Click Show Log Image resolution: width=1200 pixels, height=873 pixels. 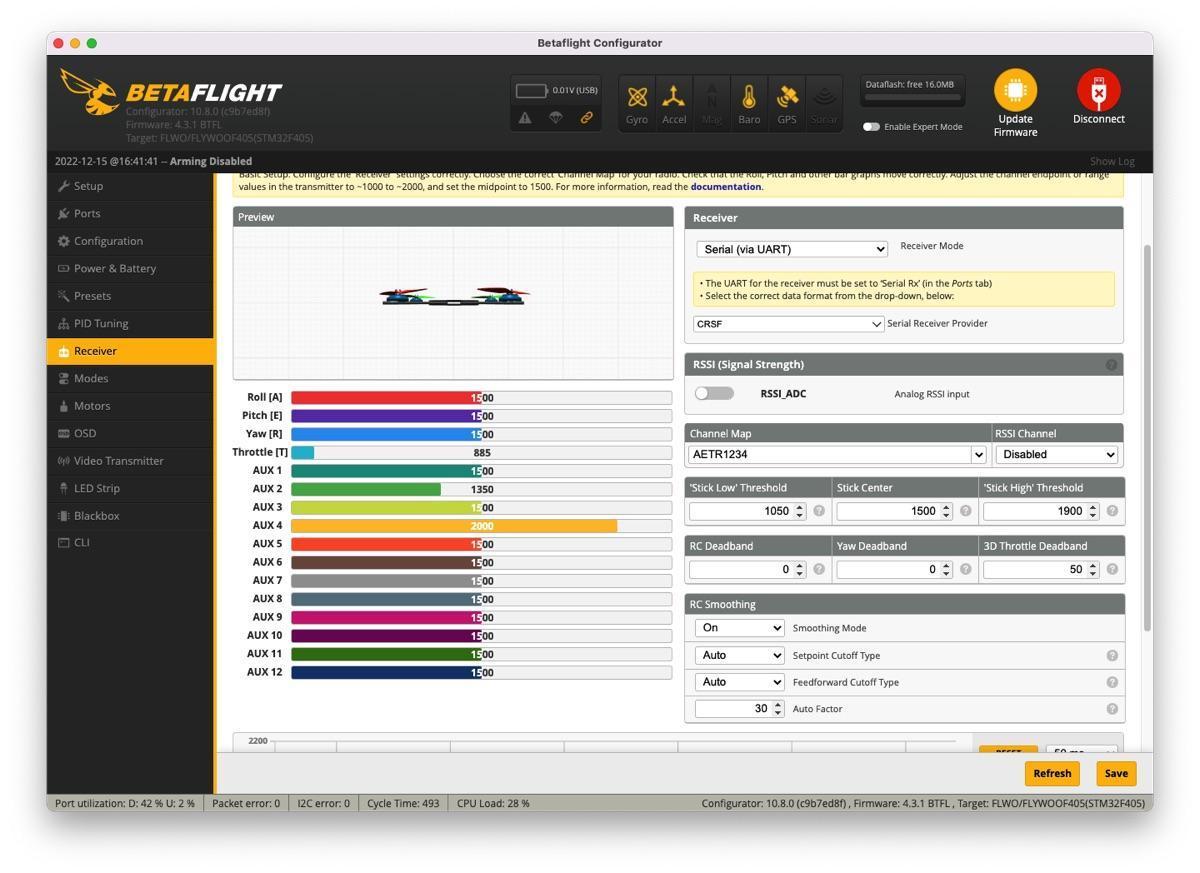[x=1112, y=161]
